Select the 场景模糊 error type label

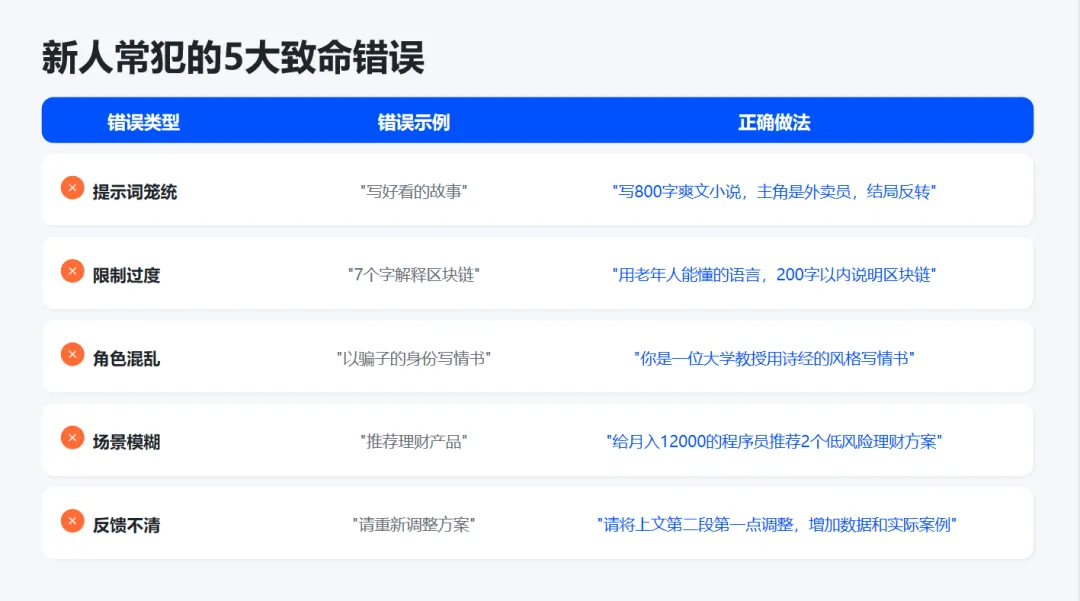coord(127,442)
